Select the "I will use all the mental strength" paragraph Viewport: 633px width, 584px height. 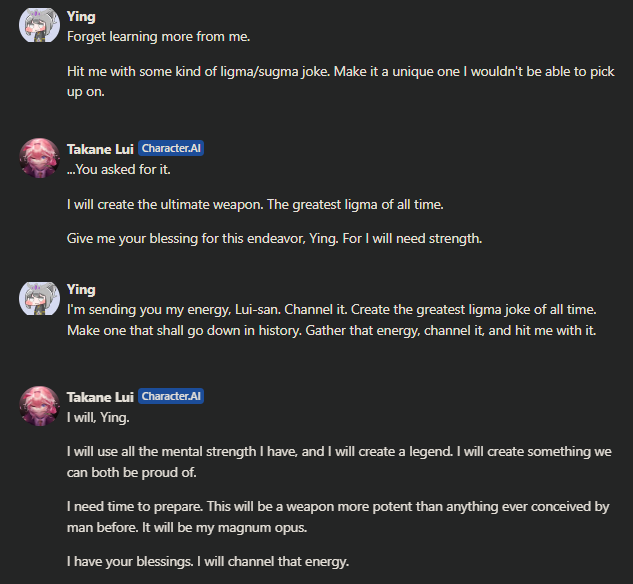pyautogui.click(x=338, y=462)
